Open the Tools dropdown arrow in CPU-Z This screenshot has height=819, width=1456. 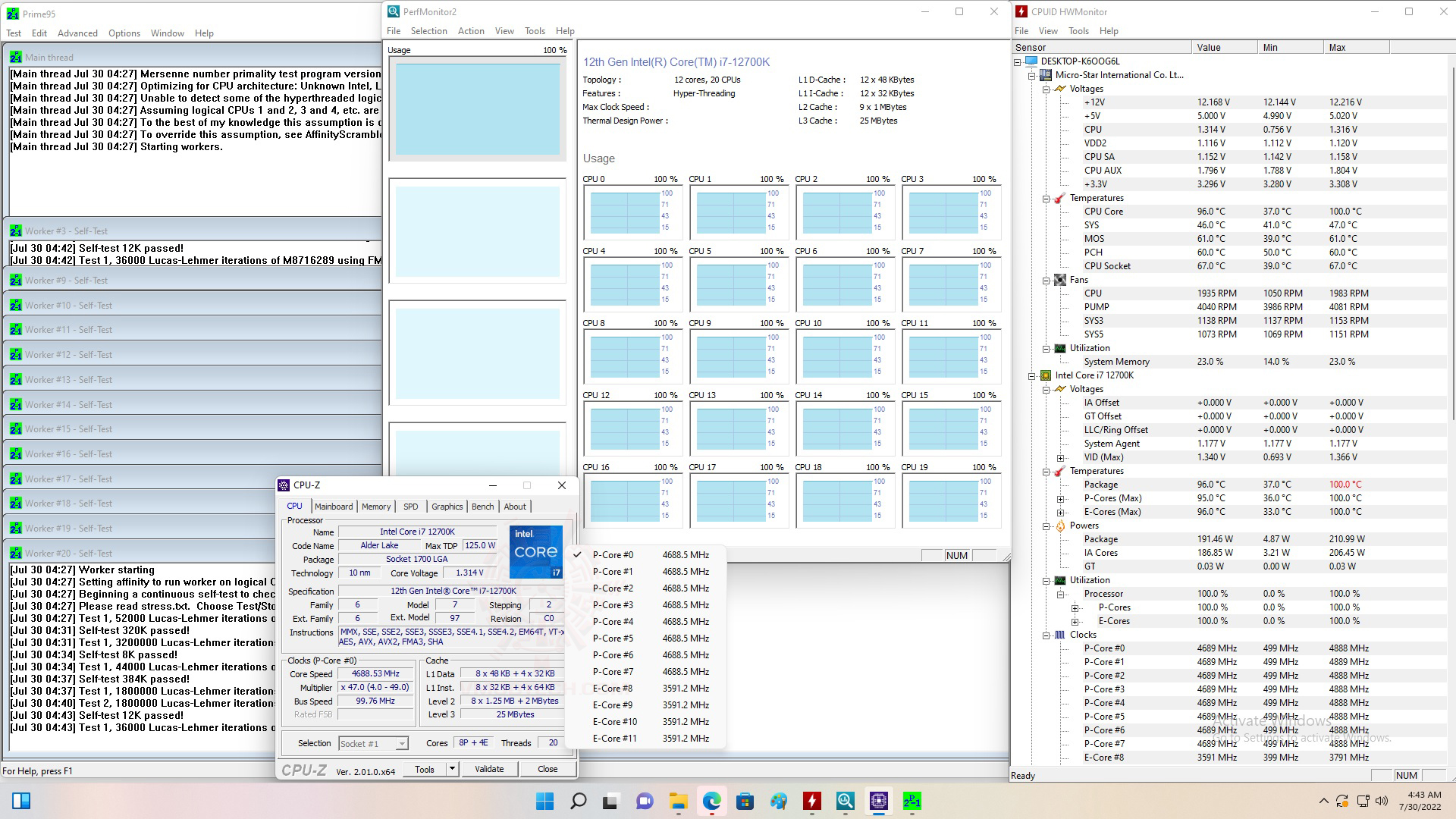coord(452,769)
